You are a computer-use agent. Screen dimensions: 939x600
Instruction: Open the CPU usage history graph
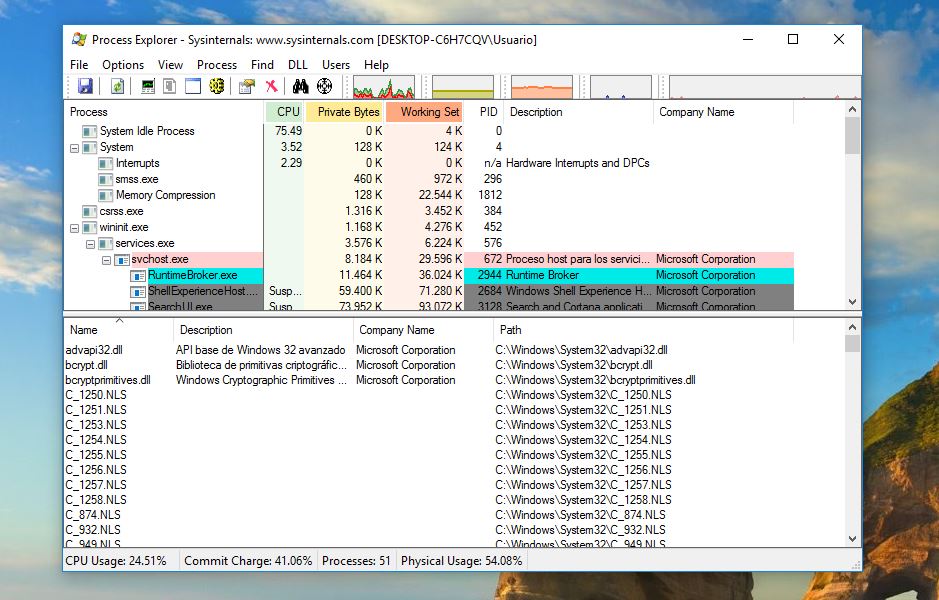pyautogui.click(x=384, y=87)
